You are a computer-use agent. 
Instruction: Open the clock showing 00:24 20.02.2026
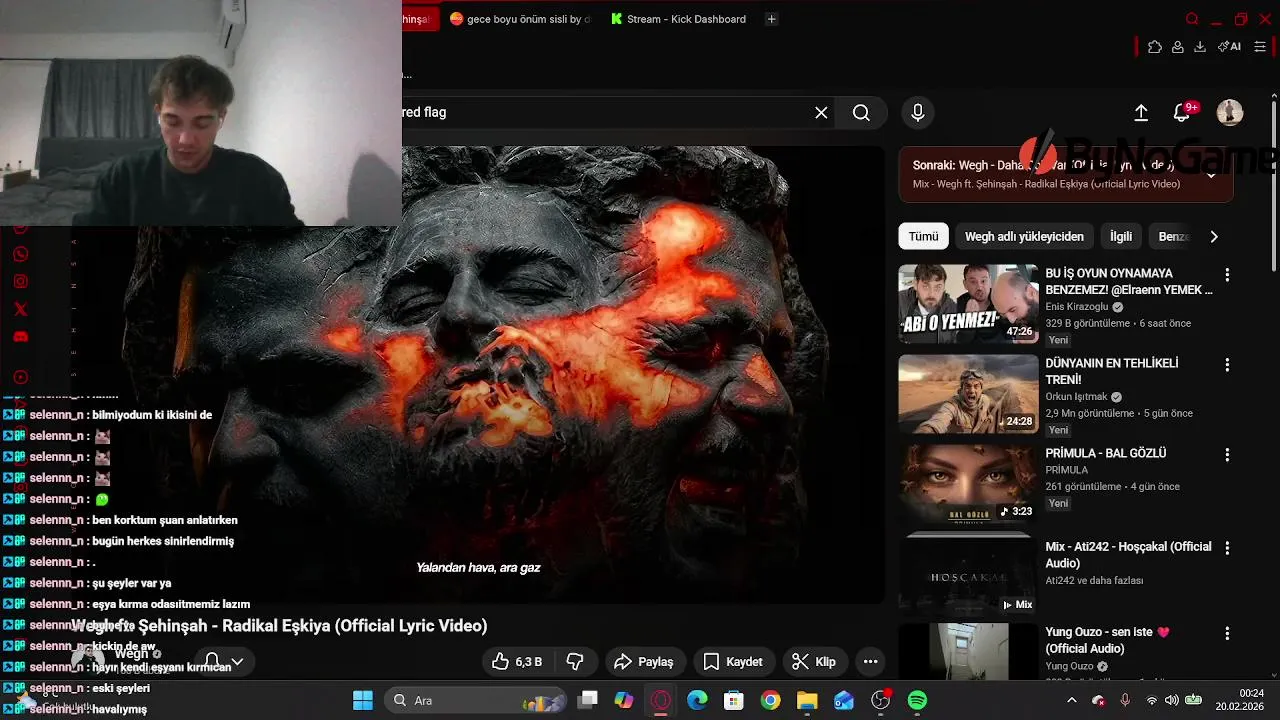[x=1240, y=700]
